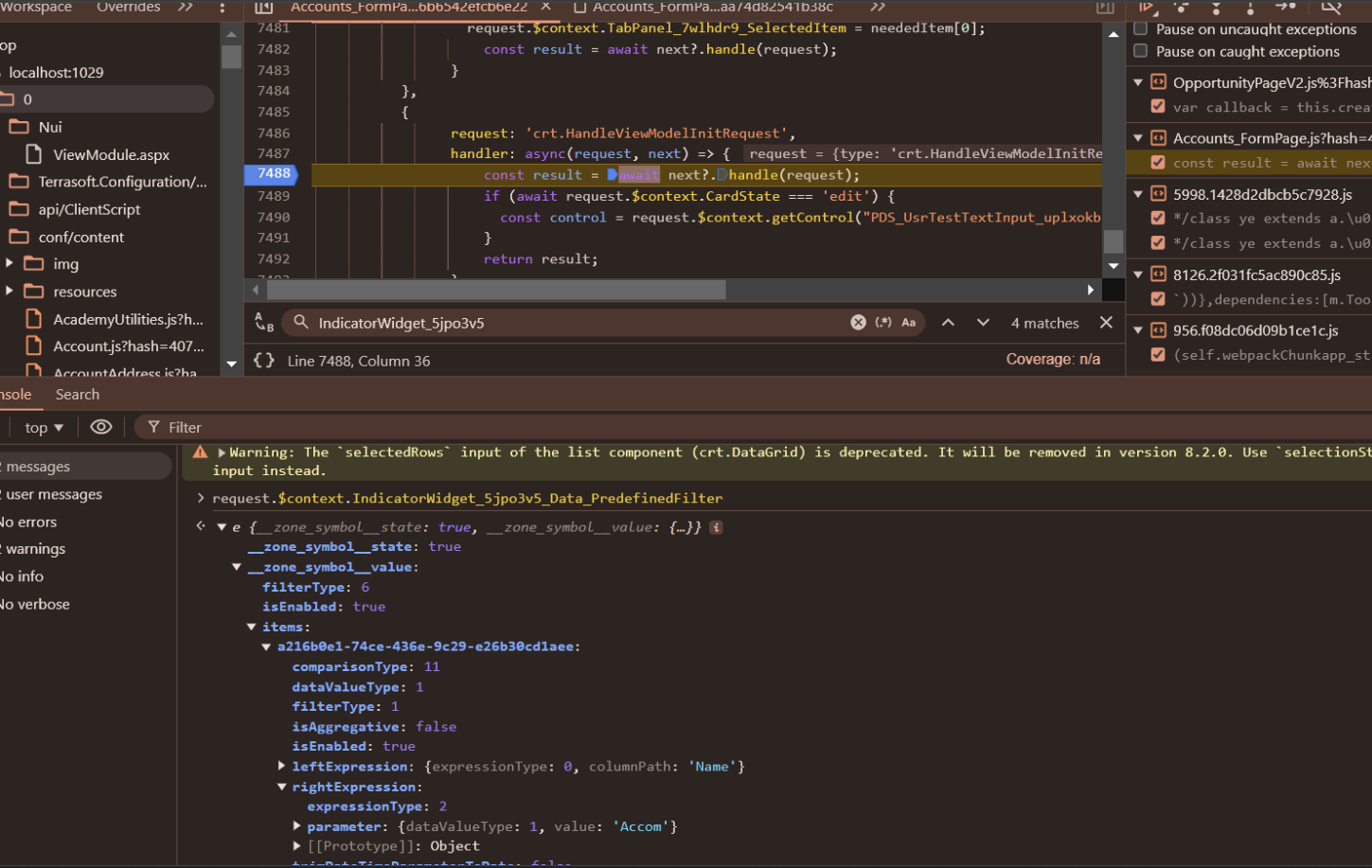Clear the IndicatorWidget_5jpo3v5 search text
The width and height of the screenshot is (1372, 868).
[x=858, y=322]
